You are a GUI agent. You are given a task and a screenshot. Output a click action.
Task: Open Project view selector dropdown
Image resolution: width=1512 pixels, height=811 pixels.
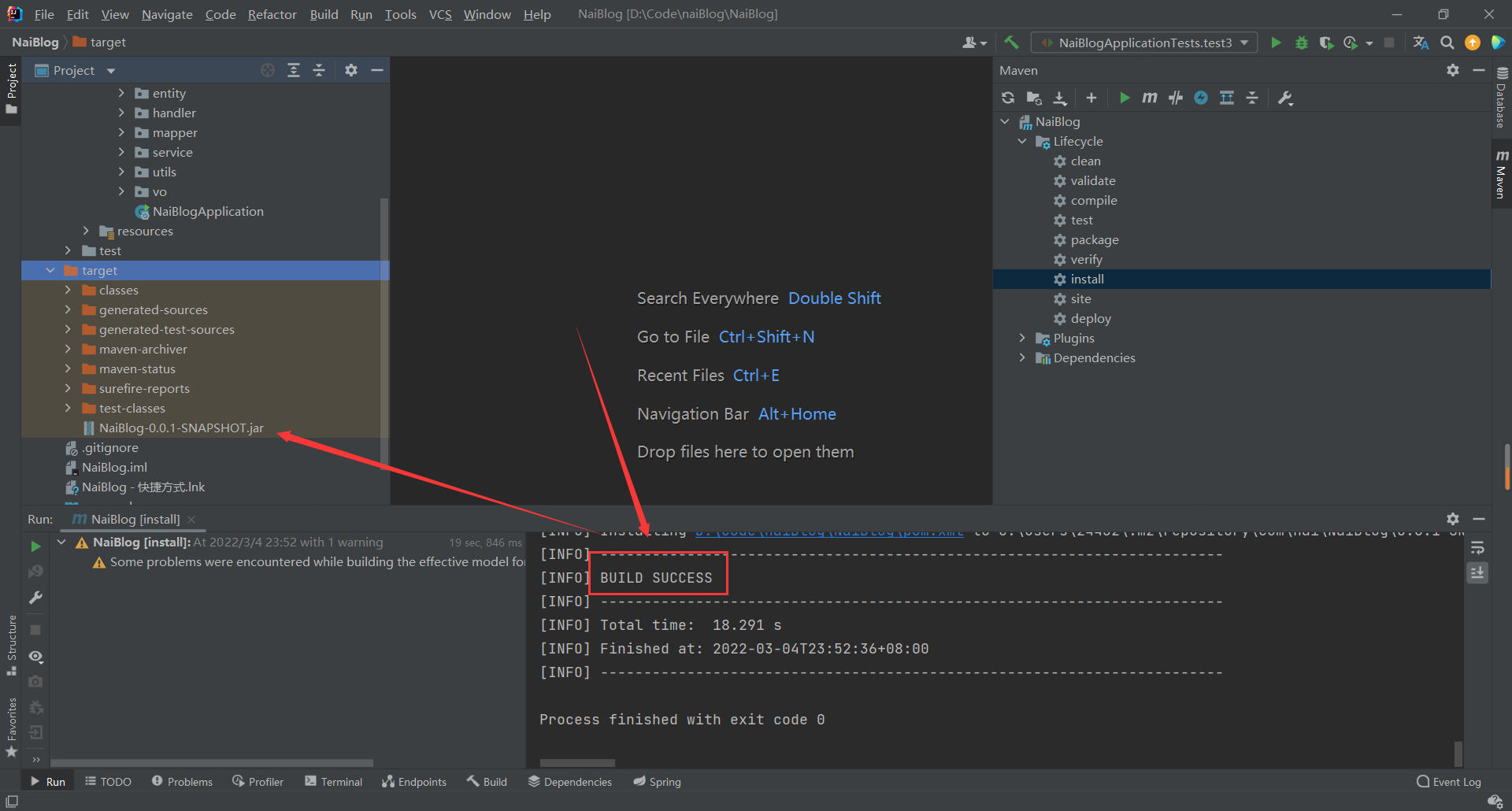pyautogui.click(x=76, y=70)
